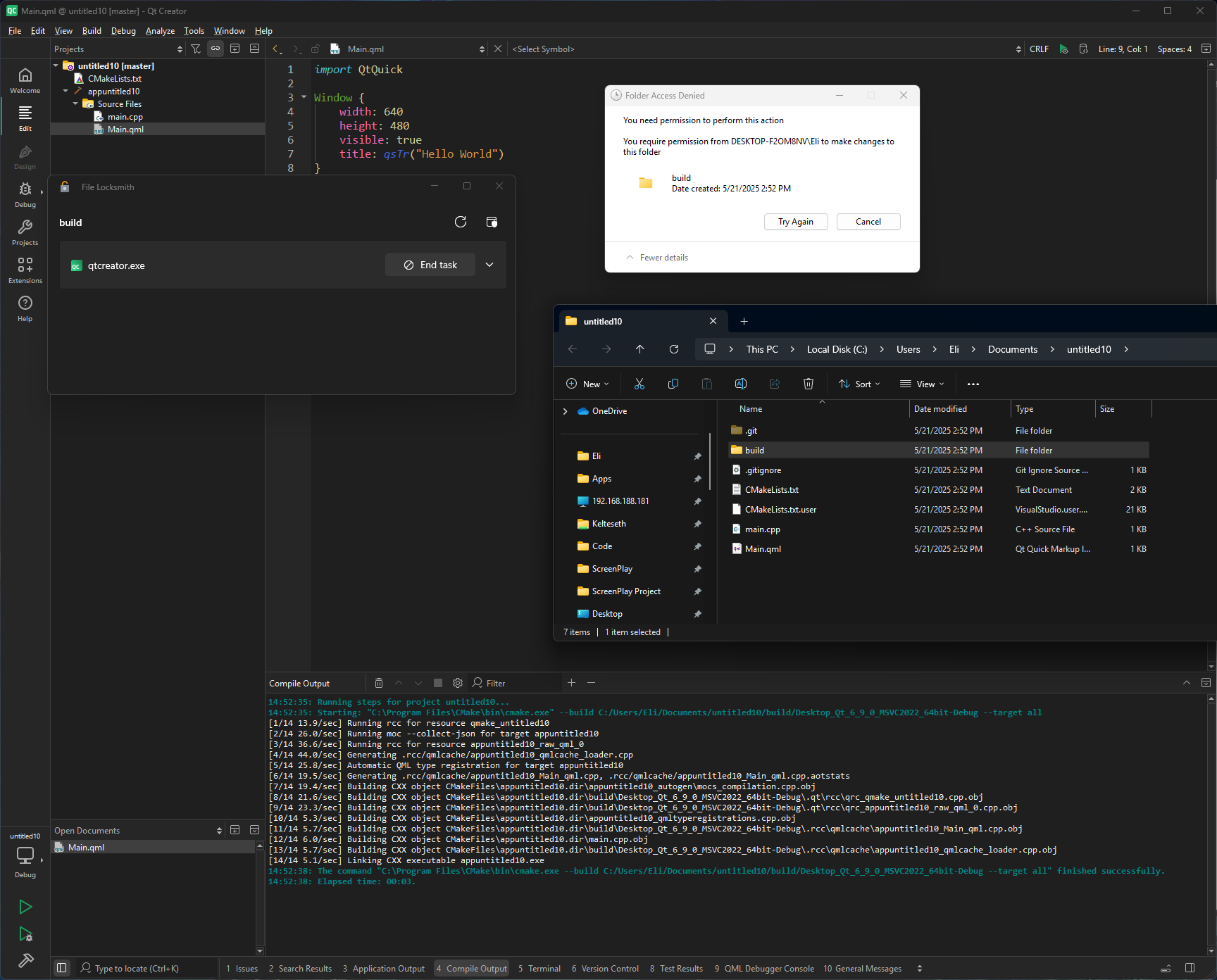Image resolution: width=1217 pixels, height=980 pixels.
Task: Expand OneDrive in Explorer navigation pane
Action: tap(565, 411)
